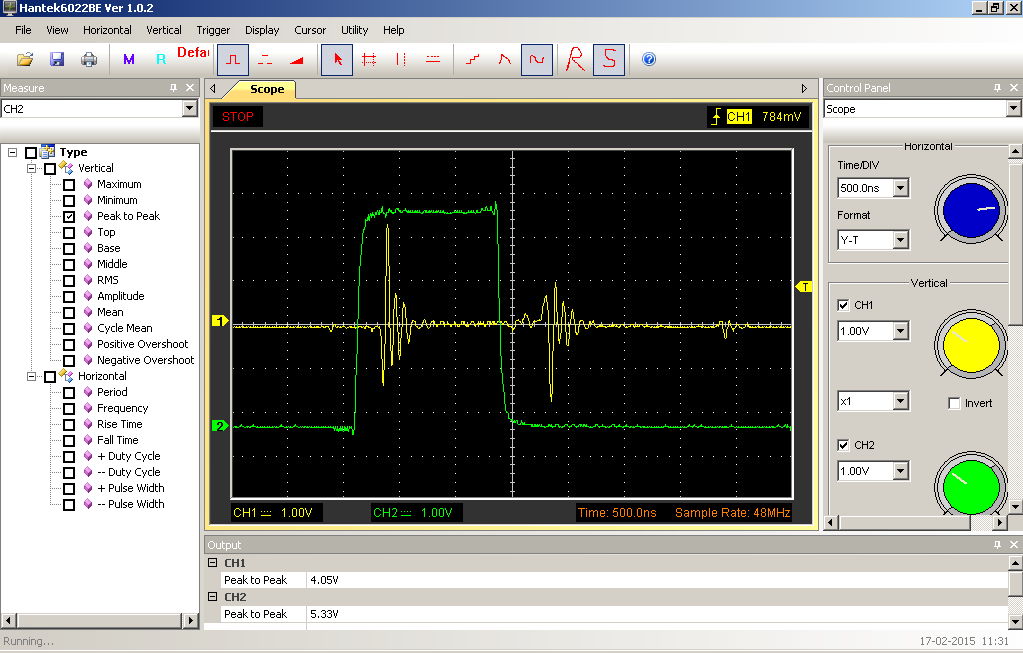
Task: Enable the Frequency measurement checkbox
Action: (x=69, y=408)
